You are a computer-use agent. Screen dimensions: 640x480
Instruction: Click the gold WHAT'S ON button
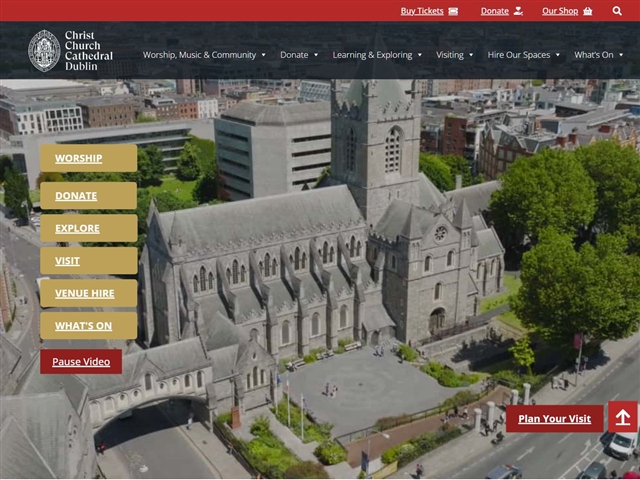(89, 326)
